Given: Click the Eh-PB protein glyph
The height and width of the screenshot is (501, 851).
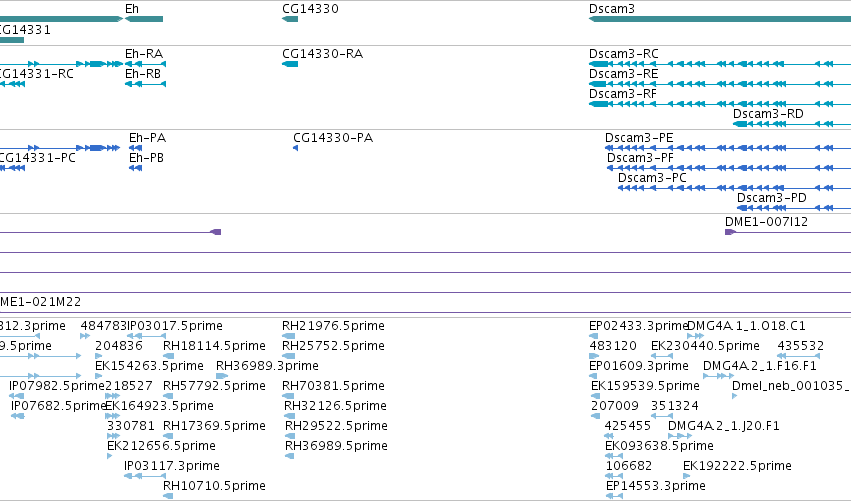Looking at the screenshot, I should pyautogui.click(x=135, y=168).
